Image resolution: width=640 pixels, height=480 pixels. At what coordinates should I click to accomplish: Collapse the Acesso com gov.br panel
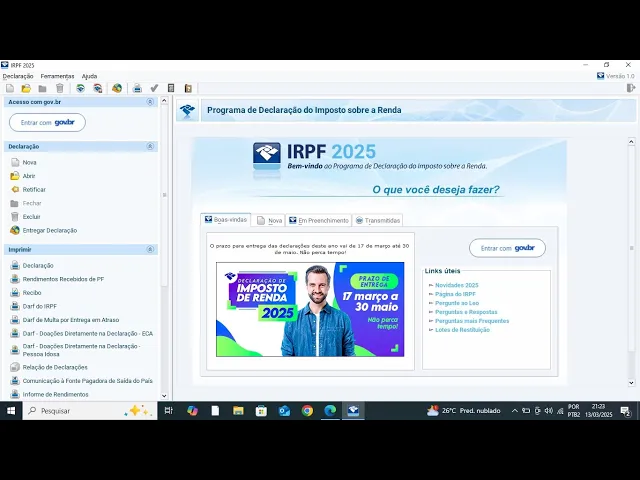(150, 102)
